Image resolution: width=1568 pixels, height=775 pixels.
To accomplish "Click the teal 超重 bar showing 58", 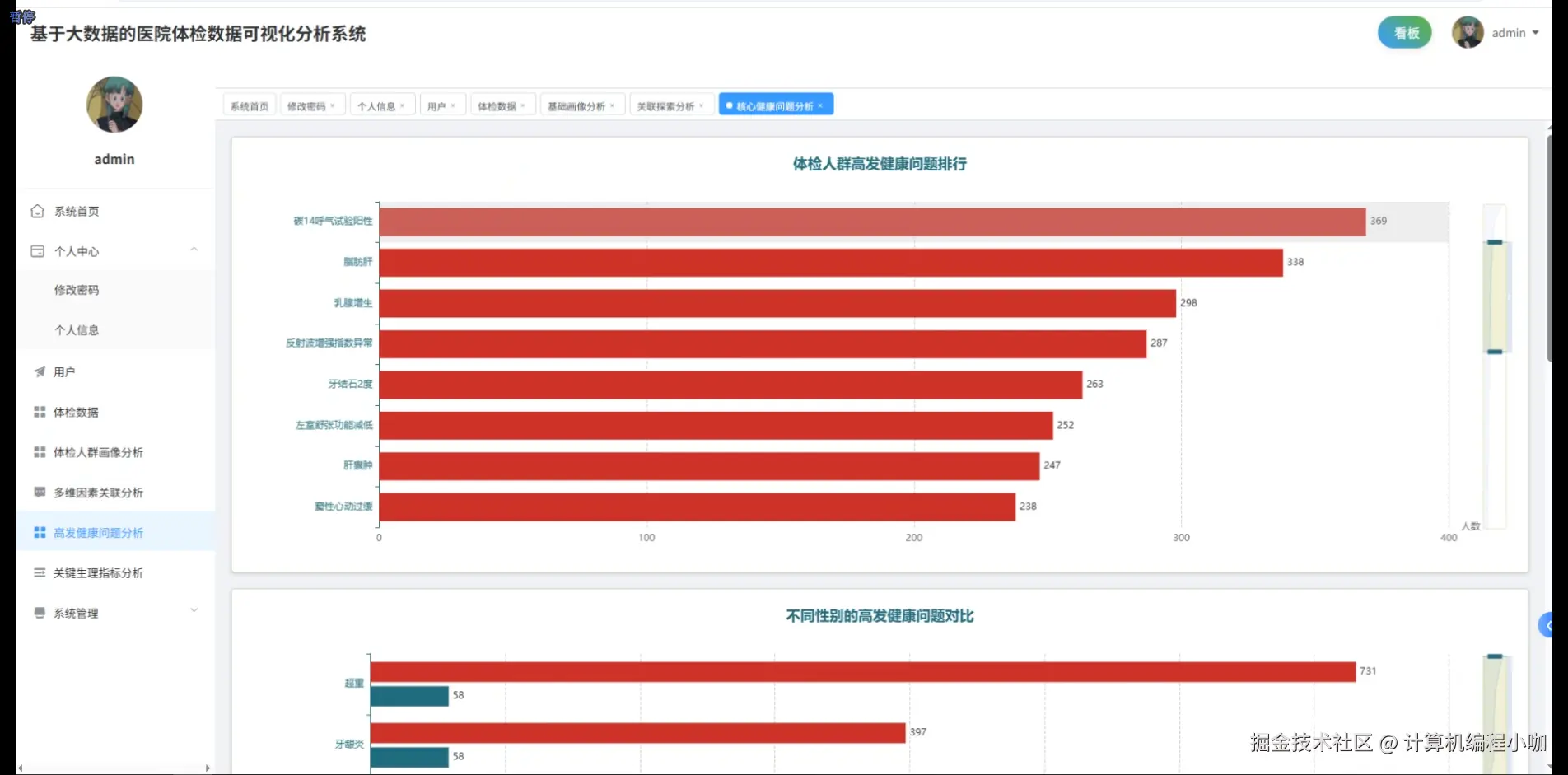I will coord(409,696).
